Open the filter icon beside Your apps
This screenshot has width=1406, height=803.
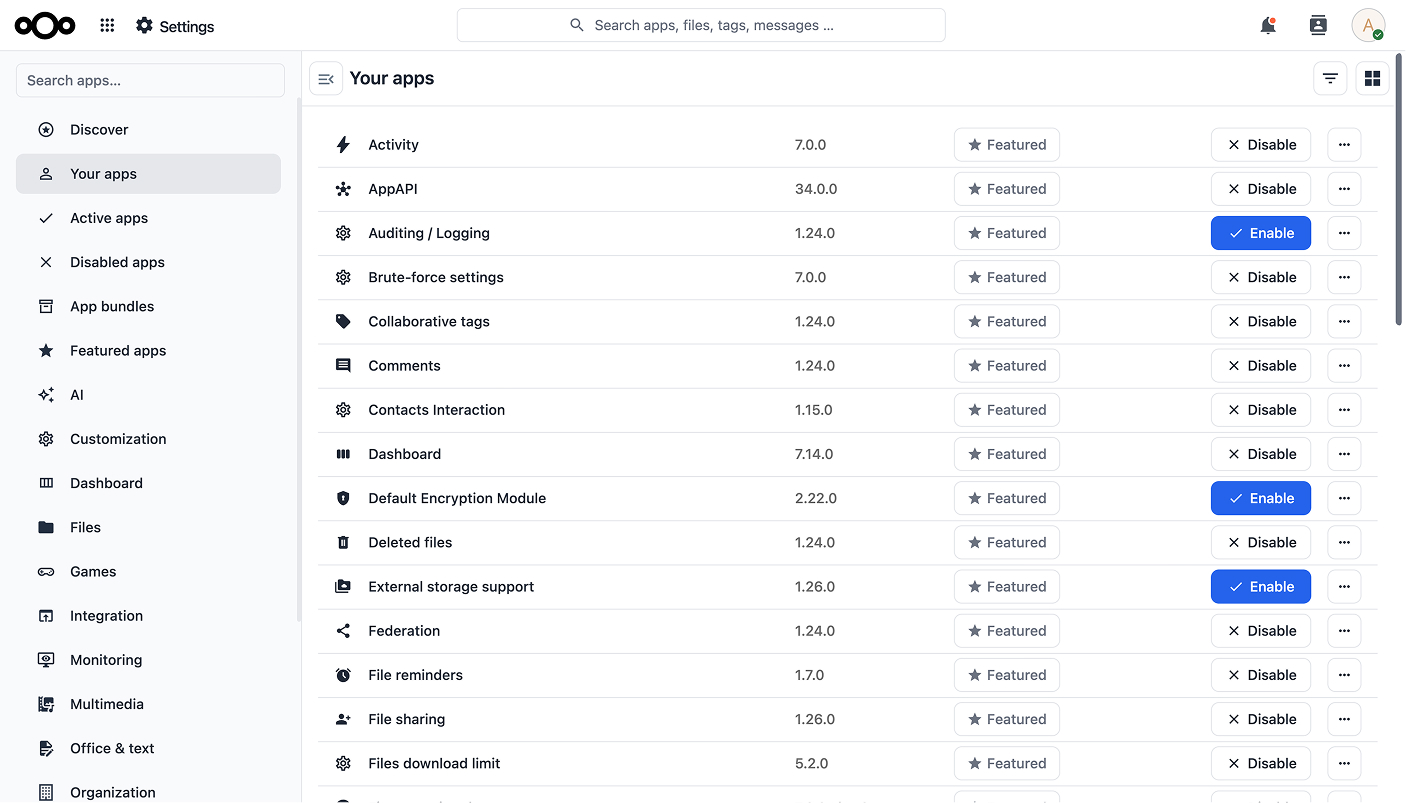coord(1330,79)
